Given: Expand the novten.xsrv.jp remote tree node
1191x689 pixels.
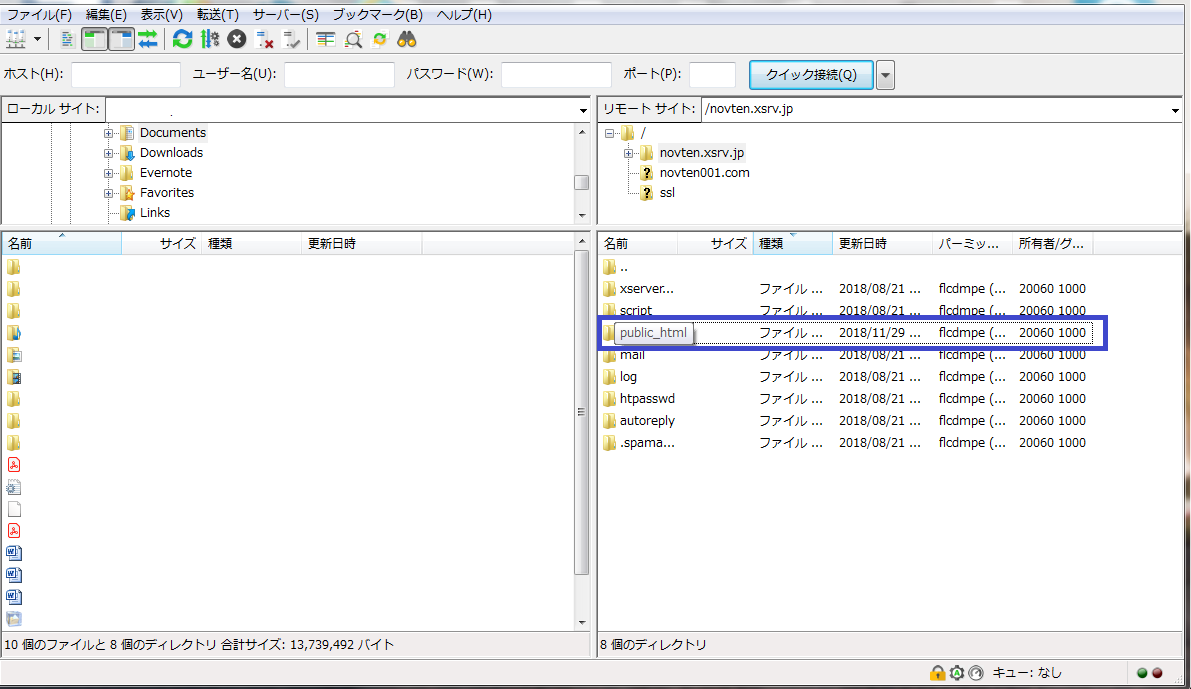Looking at the screenshot, I should 628,153.
